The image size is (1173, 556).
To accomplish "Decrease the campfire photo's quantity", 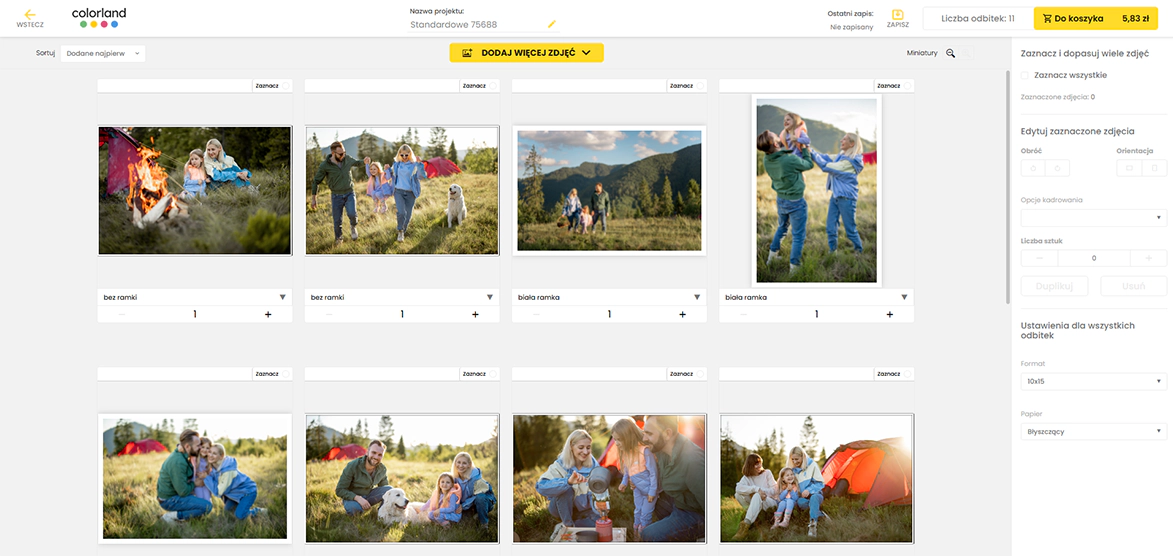I will (122, 314).
